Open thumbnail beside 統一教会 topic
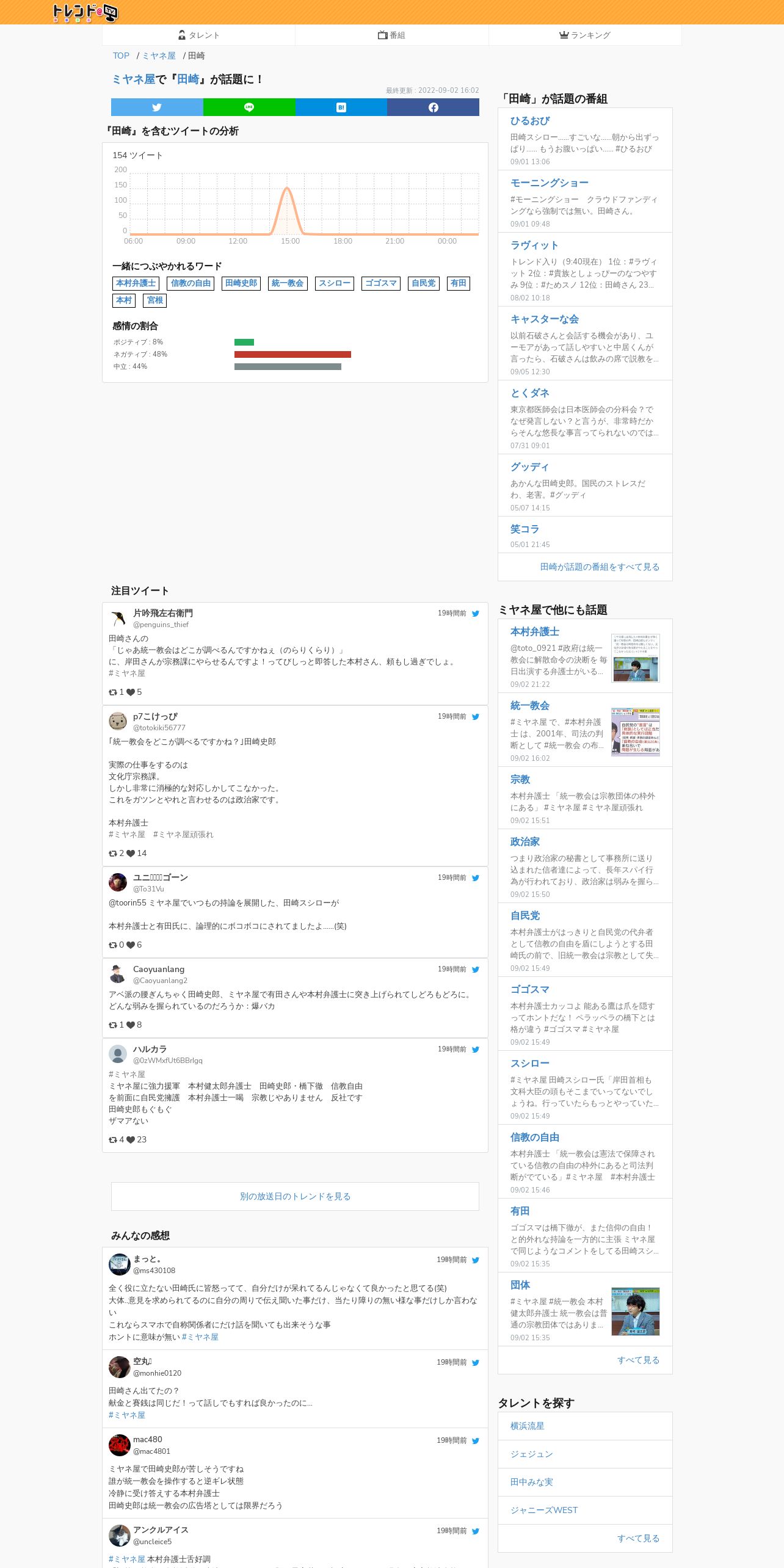The image size is (784, 1568). pos(636,731)
